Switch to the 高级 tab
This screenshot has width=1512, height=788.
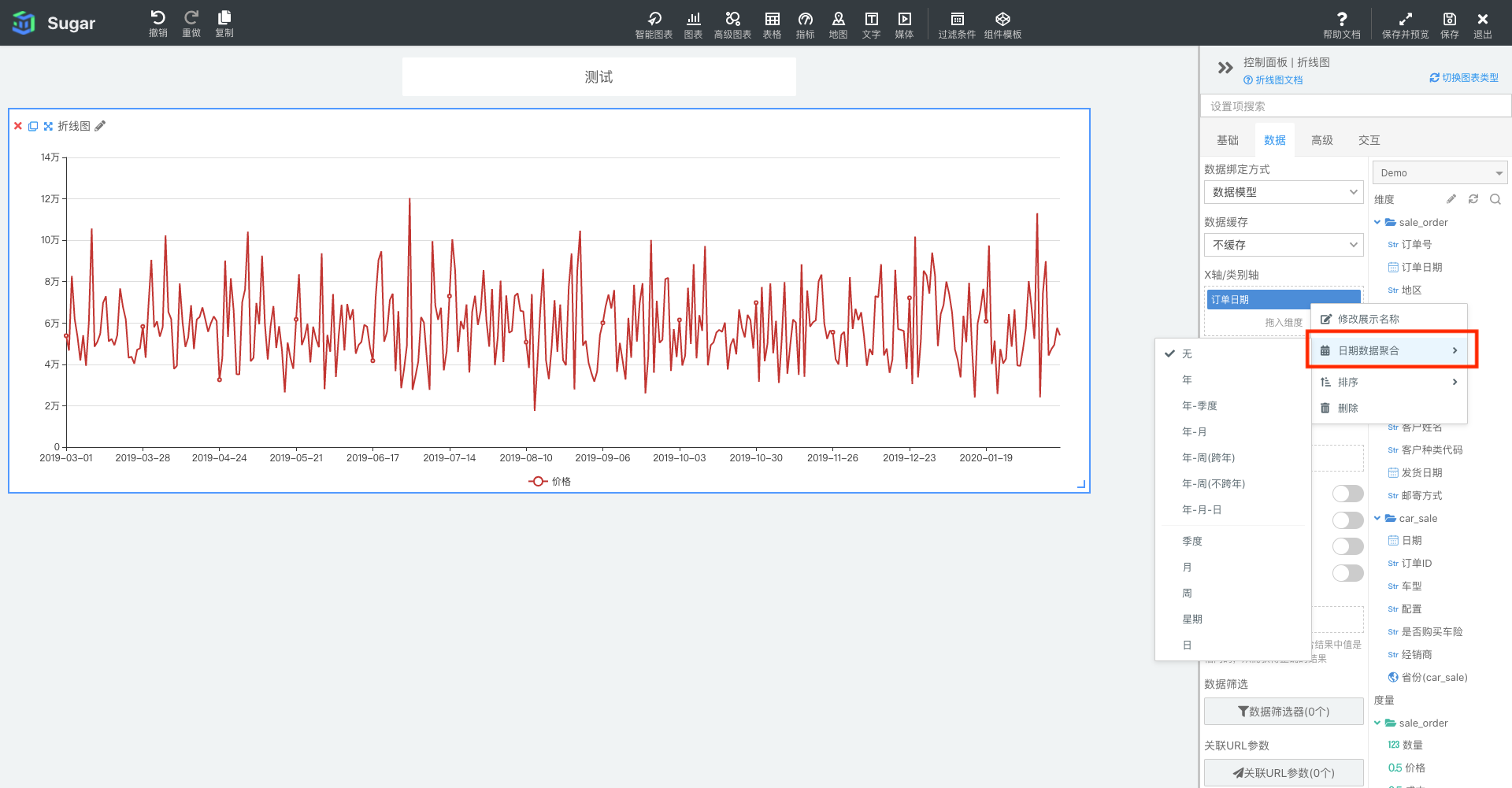(1321, 140)
